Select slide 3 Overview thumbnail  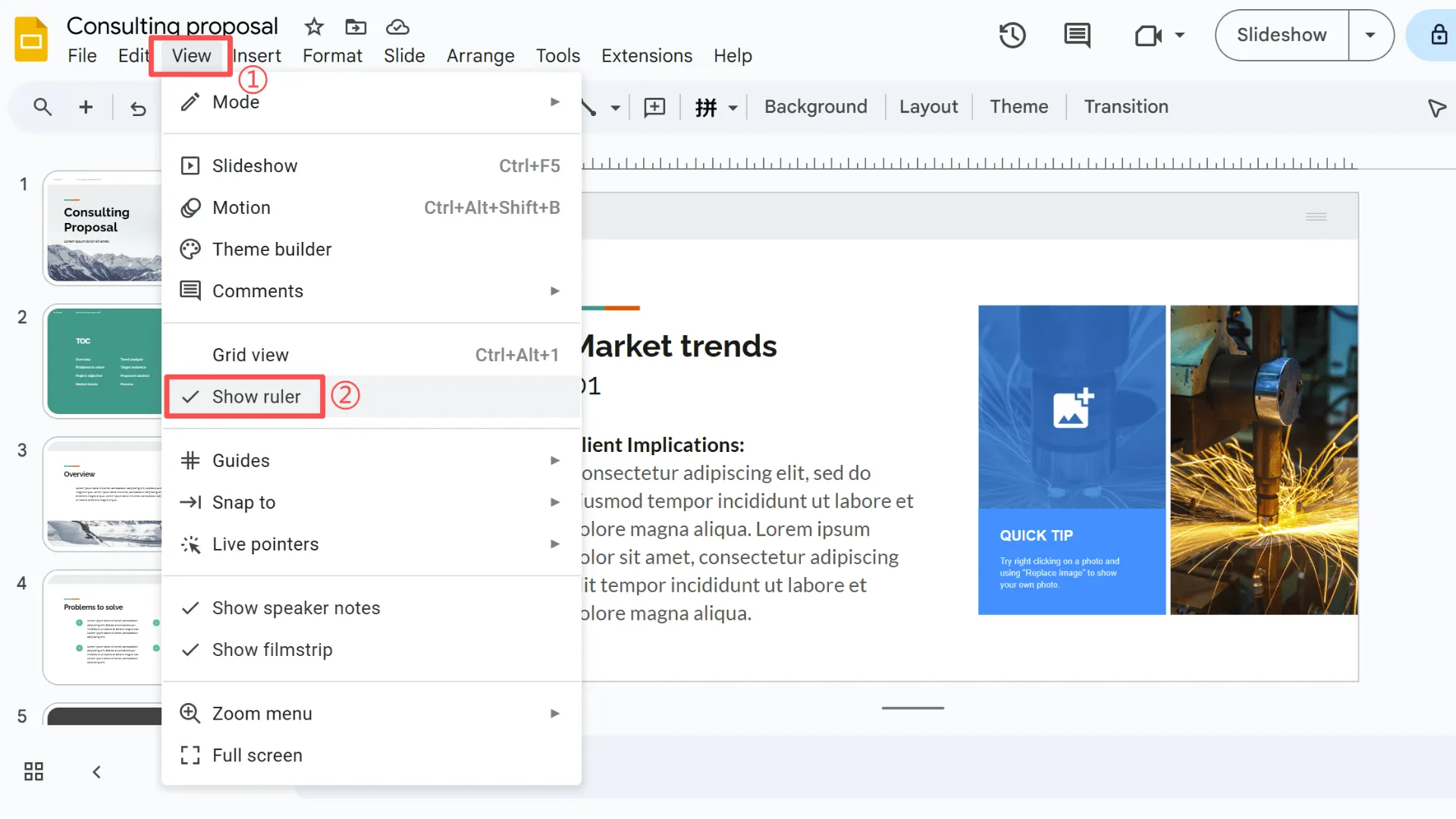click(x=103, y=494)
